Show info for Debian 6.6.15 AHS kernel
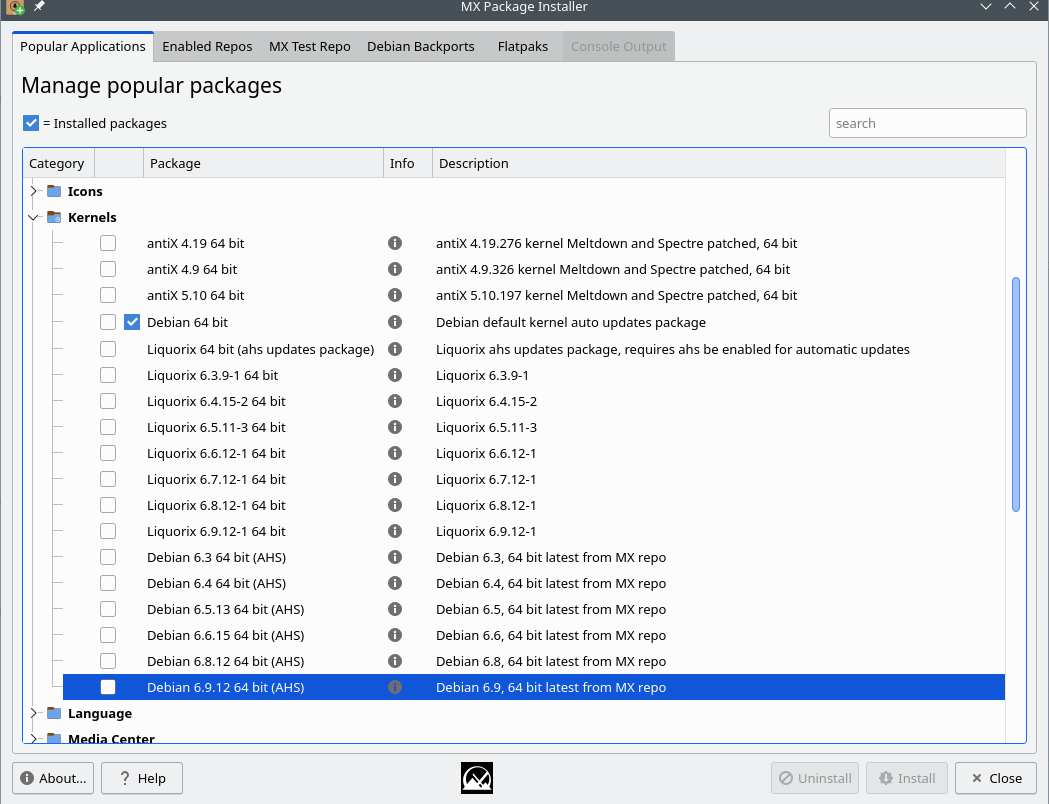 click(395, 635)
